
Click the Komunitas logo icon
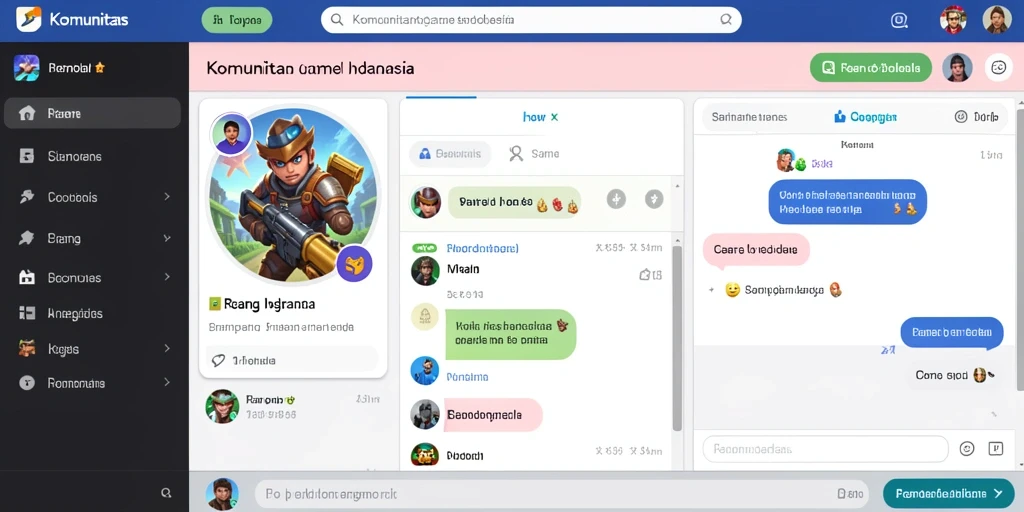click(x=28, y=20)
